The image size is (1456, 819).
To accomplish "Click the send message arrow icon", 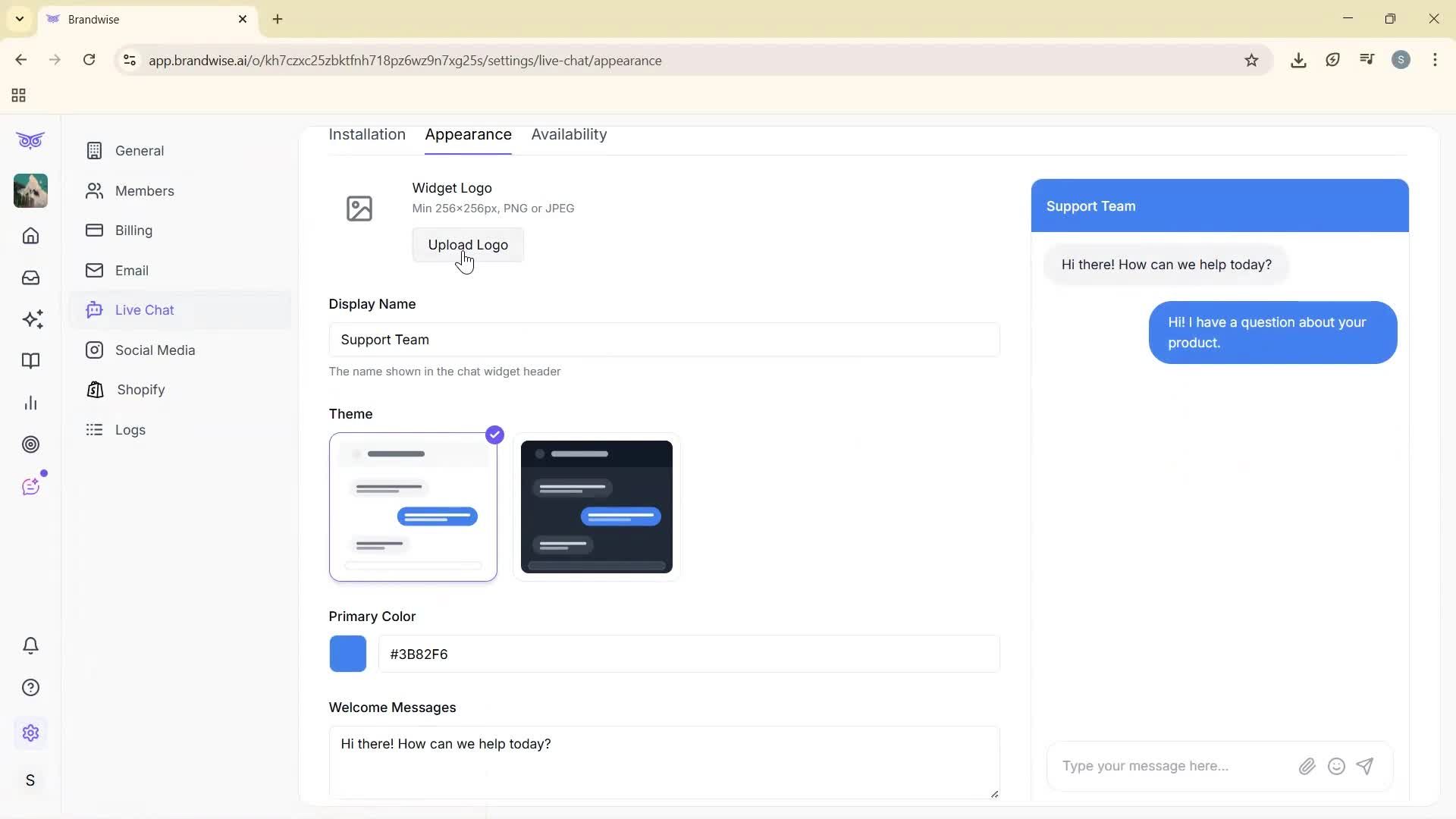I will point(1365,766).
